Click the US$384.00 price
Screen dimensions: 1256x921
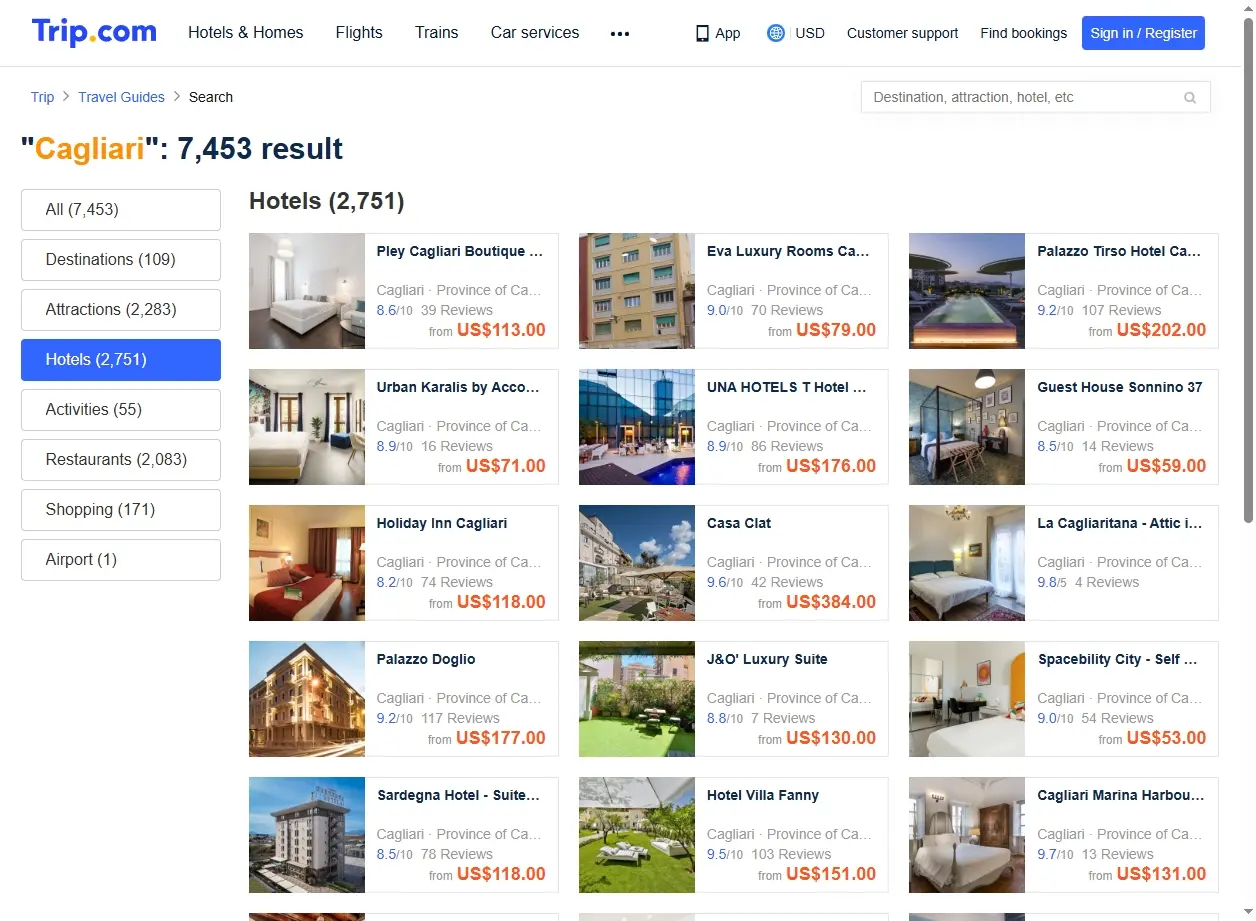831,602
